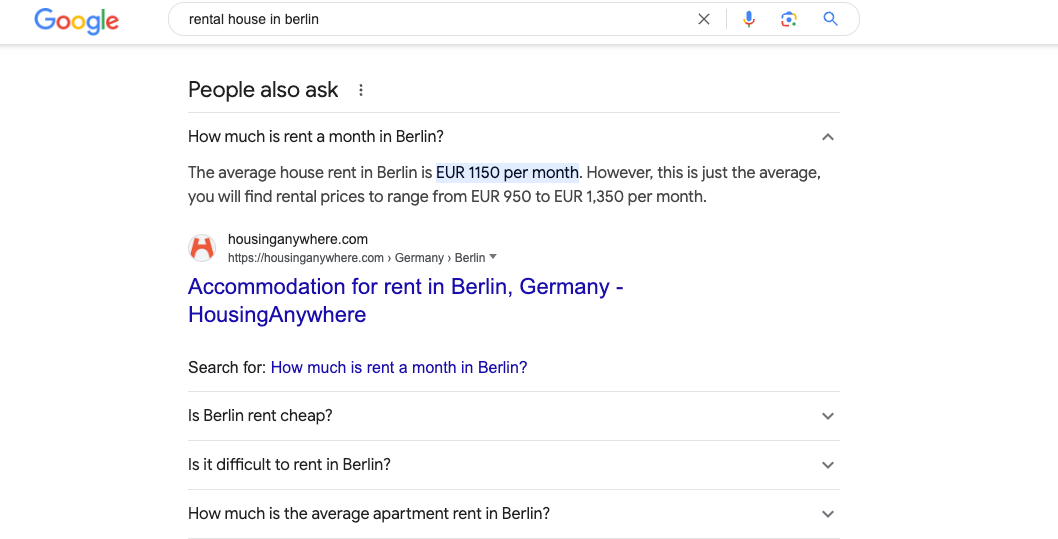Click the highlighted 'EUR 1150 per month' text
This screenshot has width=1058, height=539.
507,173
